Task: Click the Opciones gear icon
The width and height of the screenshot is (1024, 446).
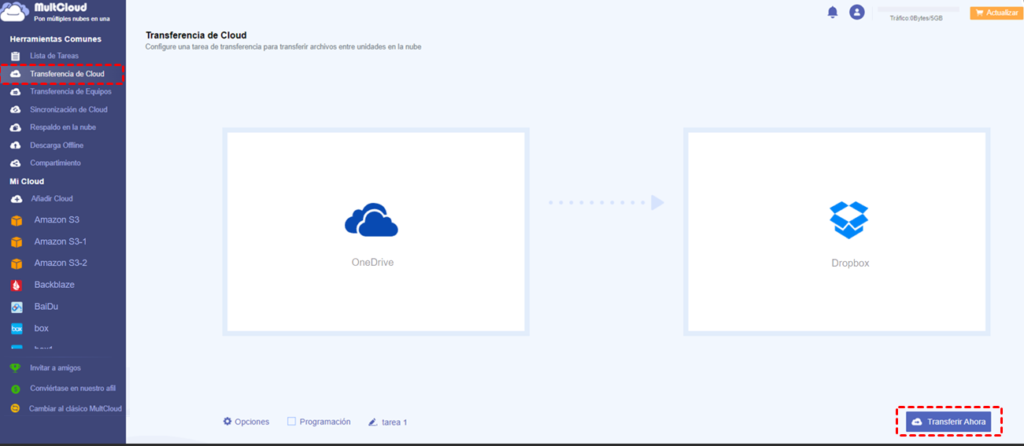Action: (x=228, y=421)
